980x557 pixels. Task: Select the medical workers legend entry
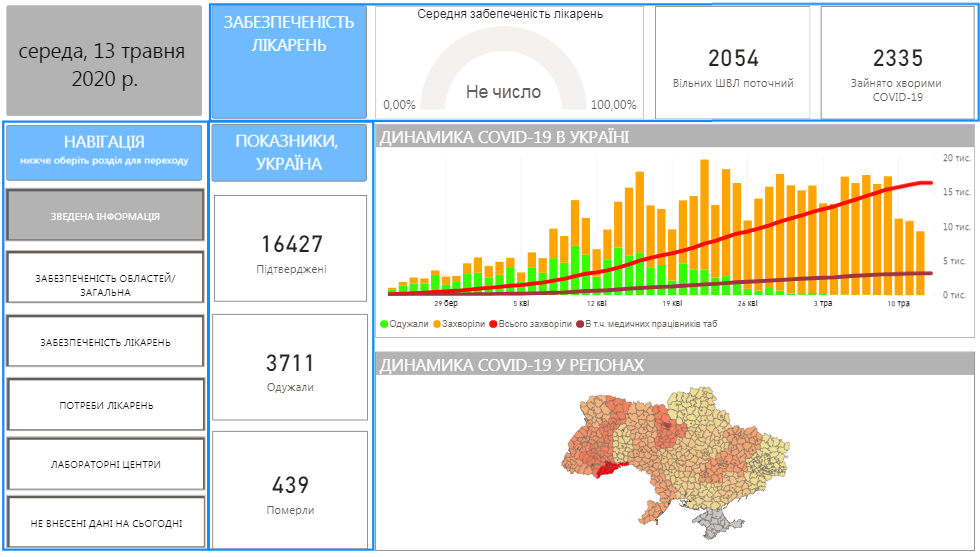[580, 324]
